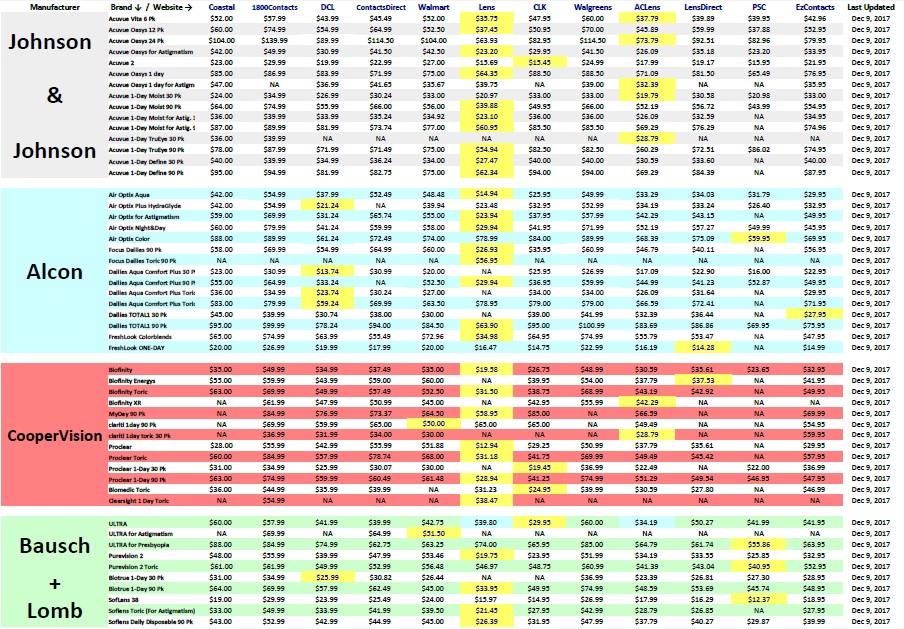904x629 pixels.
Task: Select the Soflens 38 brand cell
Action: [123, 600]
